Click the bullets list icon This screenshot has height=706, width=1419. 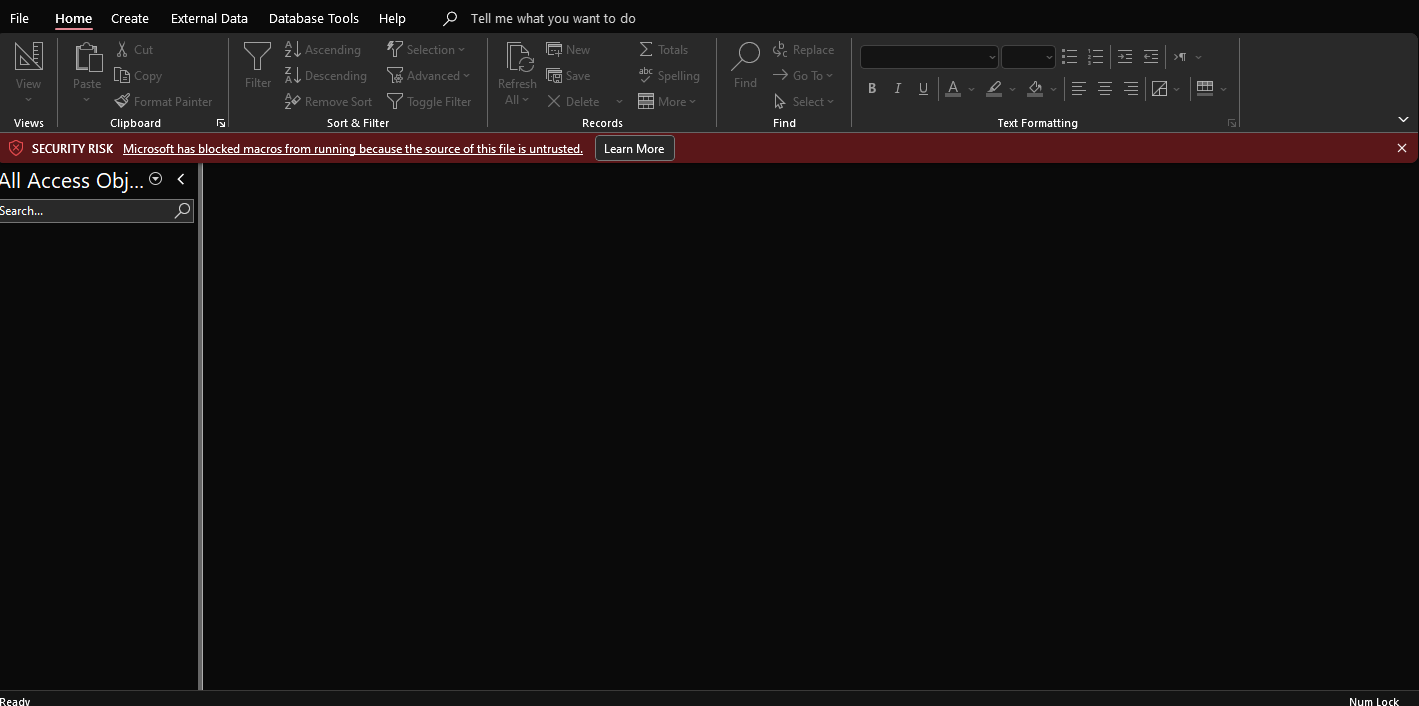1069,56
